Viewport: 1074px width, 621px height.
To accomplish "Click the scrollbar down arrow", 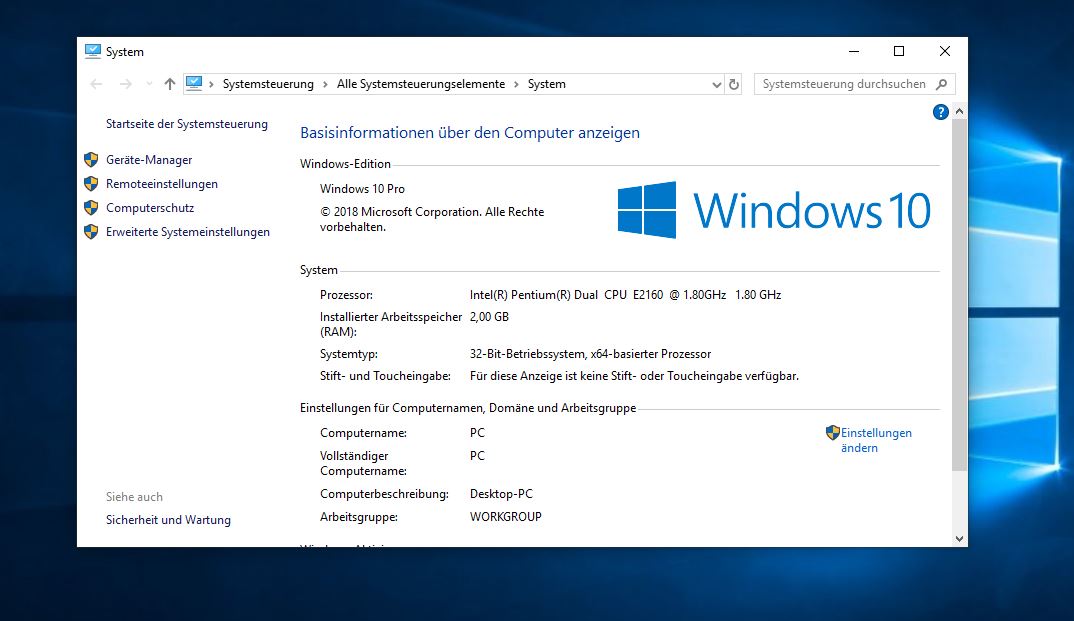I will 960,539.
